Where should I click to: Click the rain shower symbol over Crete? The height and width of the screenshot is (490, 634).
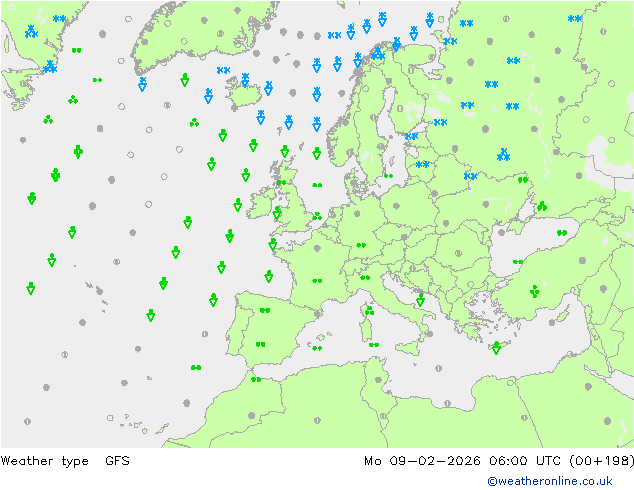click(497, 347)
